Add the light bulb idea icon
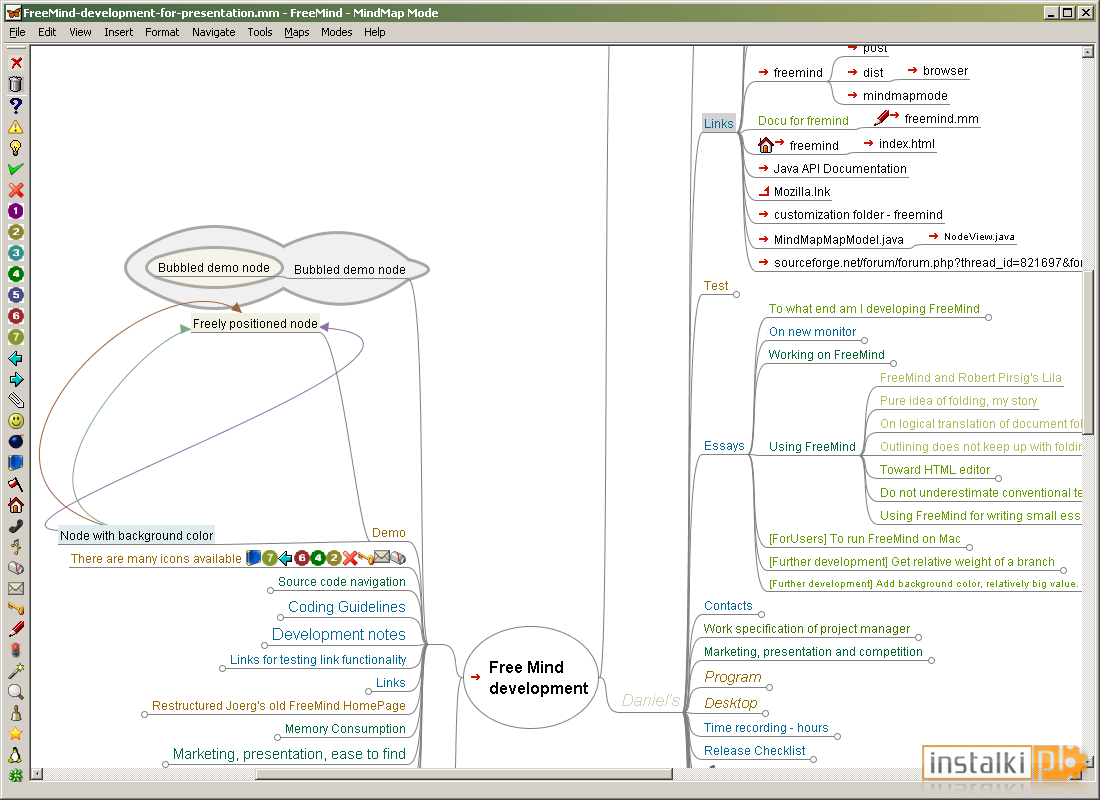 pyautogui.click(x=15, y=148)
